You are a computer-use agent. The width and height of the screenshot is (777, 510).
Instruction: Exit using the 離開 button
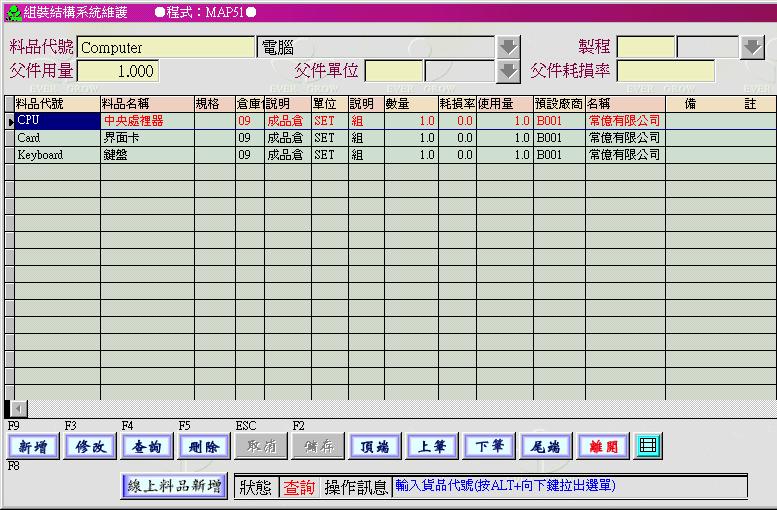tap(603, 447)
